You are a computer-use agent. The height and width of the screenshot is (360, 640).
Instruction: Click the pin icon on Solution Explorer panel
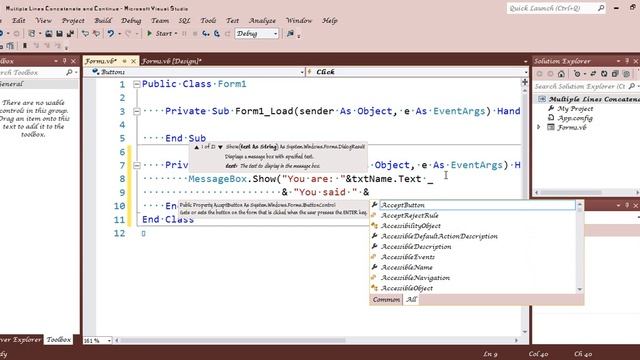point(627,61)
